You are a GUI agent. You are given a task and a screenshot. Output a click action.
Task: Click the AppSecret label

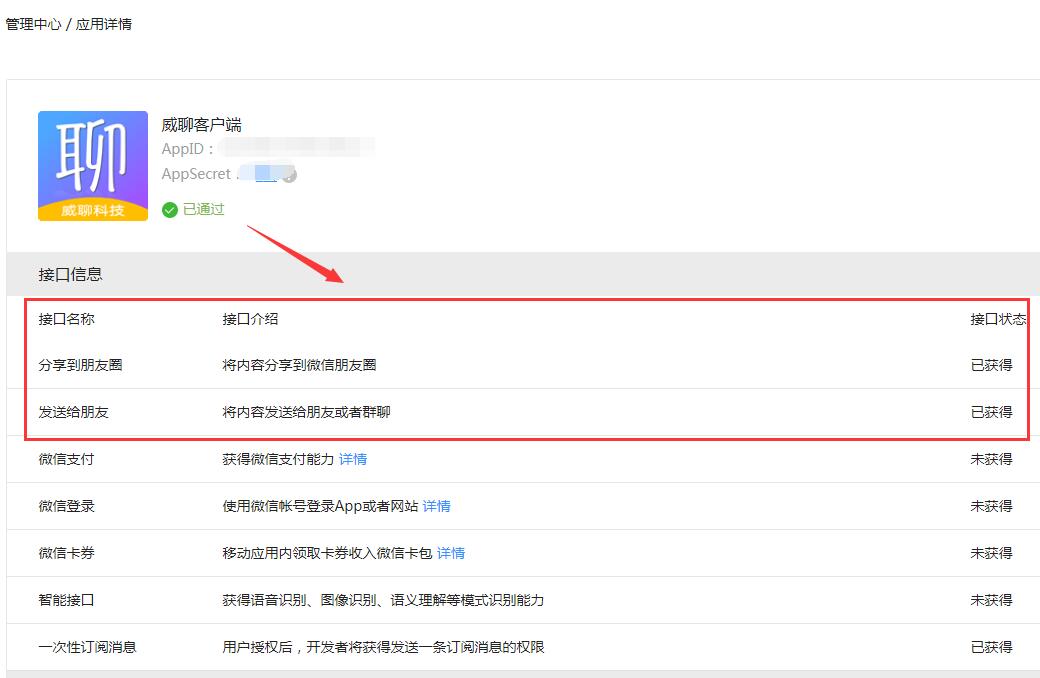[196, 174]
